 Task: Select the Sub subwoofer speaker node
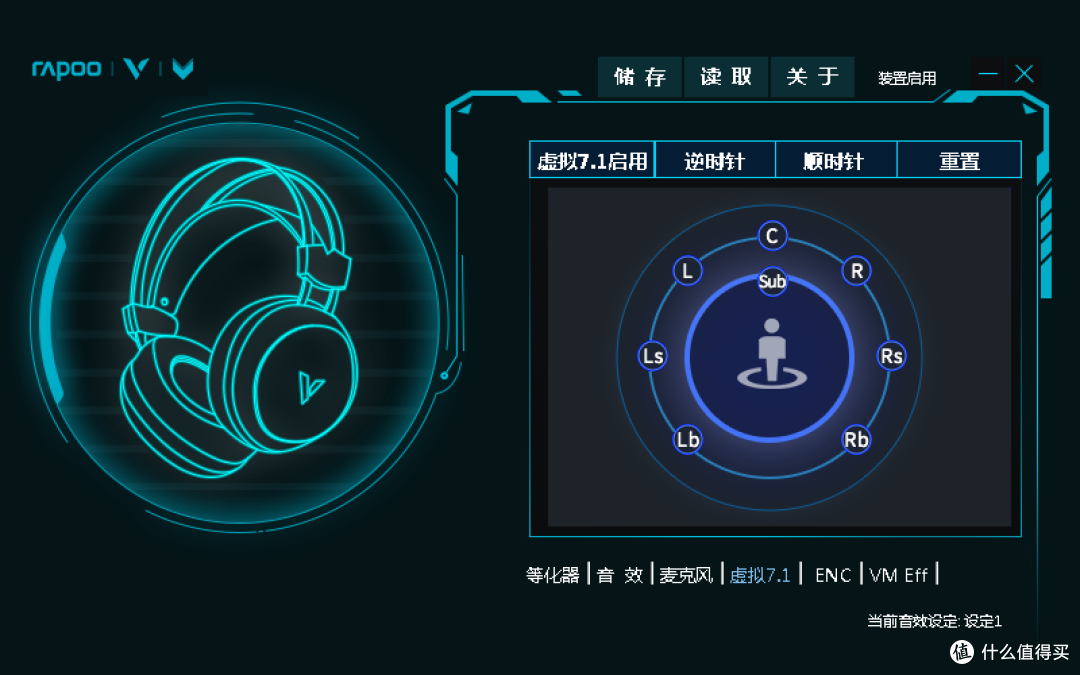(x=772, y=282)
